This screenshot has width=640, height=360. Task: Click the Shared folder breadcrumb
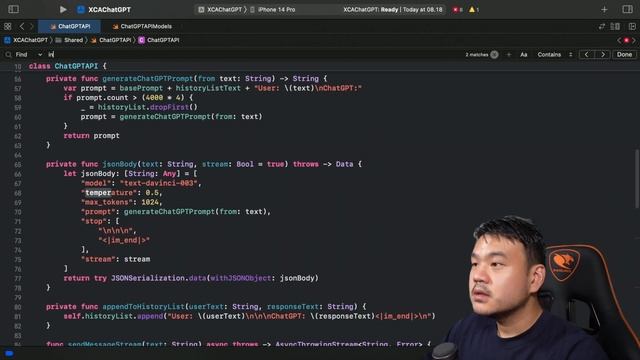[69, 40]
